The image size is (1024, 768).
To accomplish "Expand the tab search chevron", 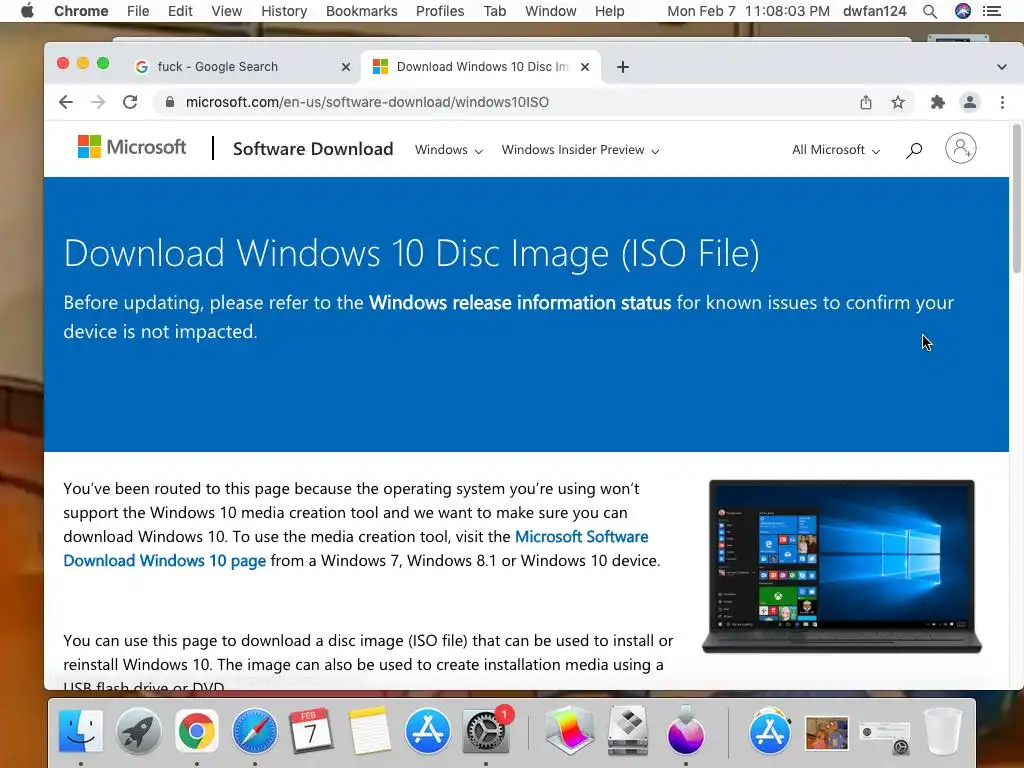I will pyautogui.click(x=1002, y=67).
